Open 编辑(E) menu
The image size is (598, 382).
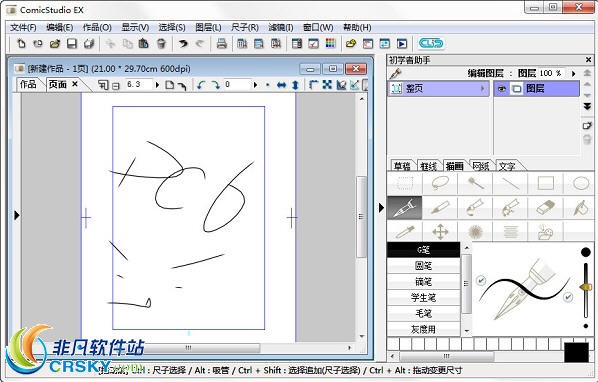pos(59,27)
